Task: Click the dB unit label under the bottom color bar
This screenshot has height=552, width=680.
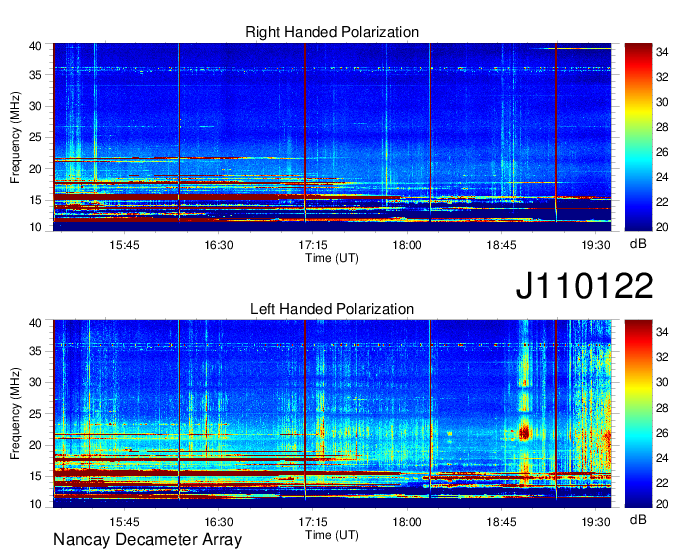Action: [638, 519]
